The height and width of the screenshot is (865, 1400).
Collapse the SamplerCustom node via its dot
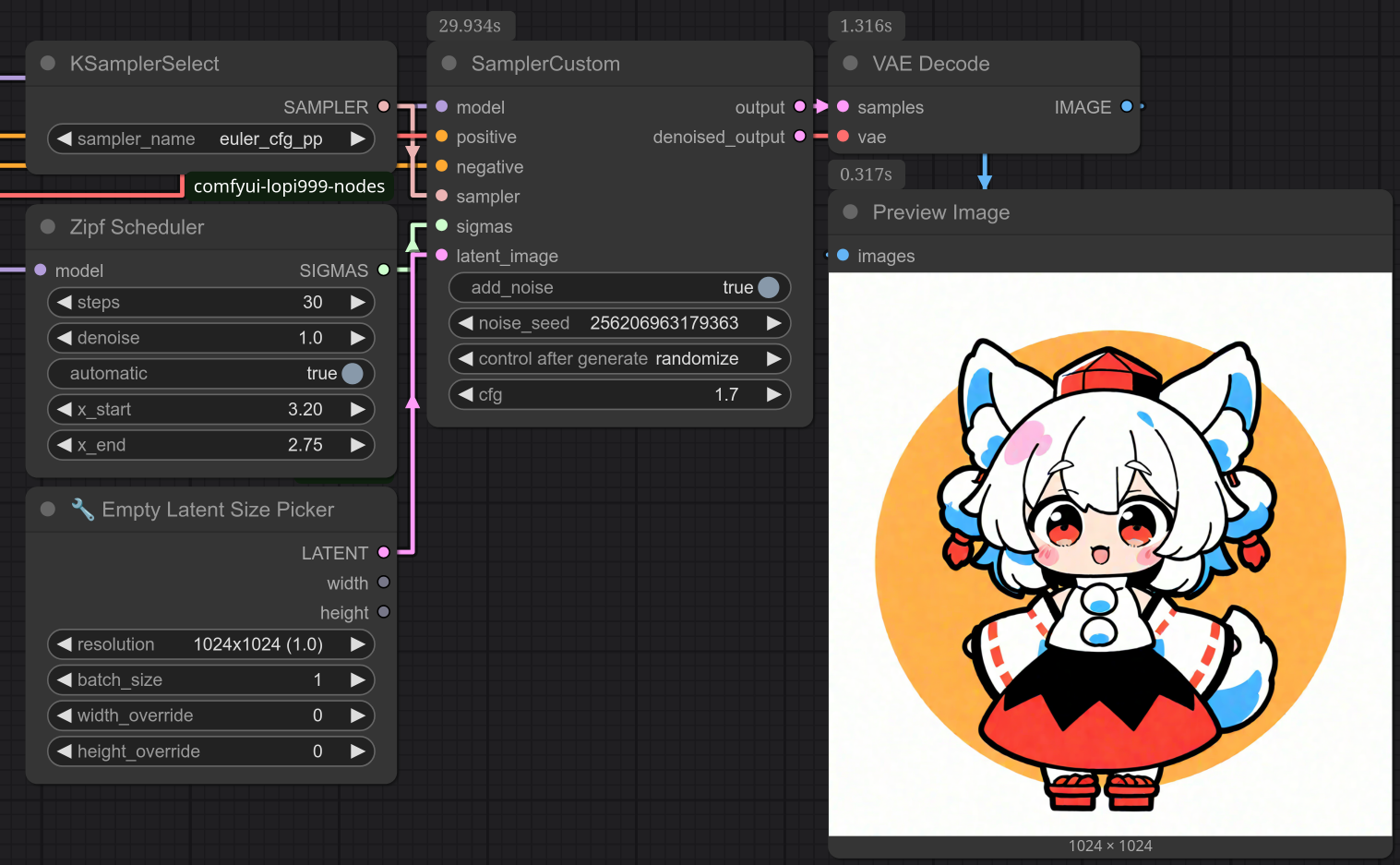click(x=449, y=64)
